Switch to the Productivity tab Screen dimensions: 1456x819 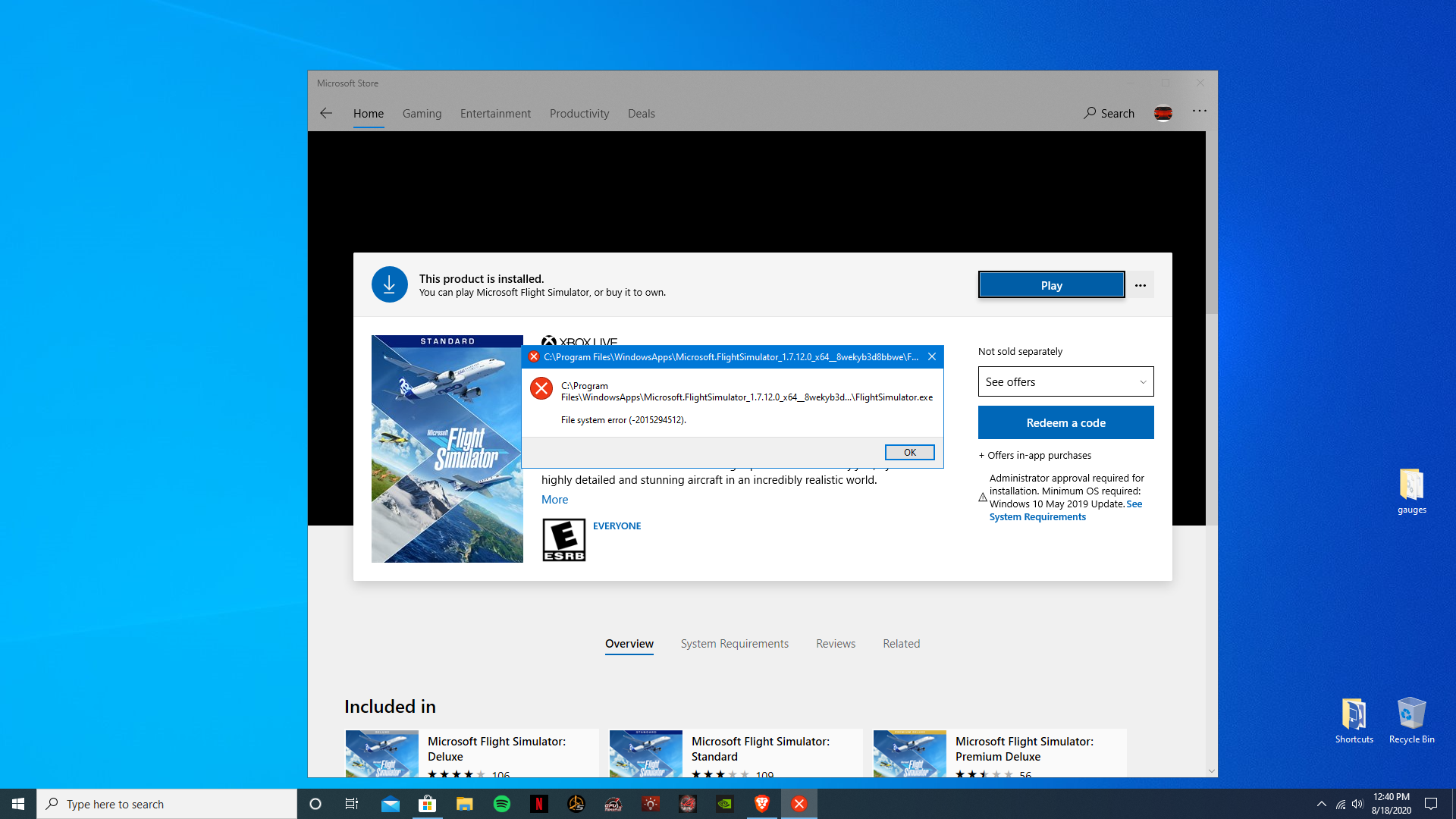579,113
